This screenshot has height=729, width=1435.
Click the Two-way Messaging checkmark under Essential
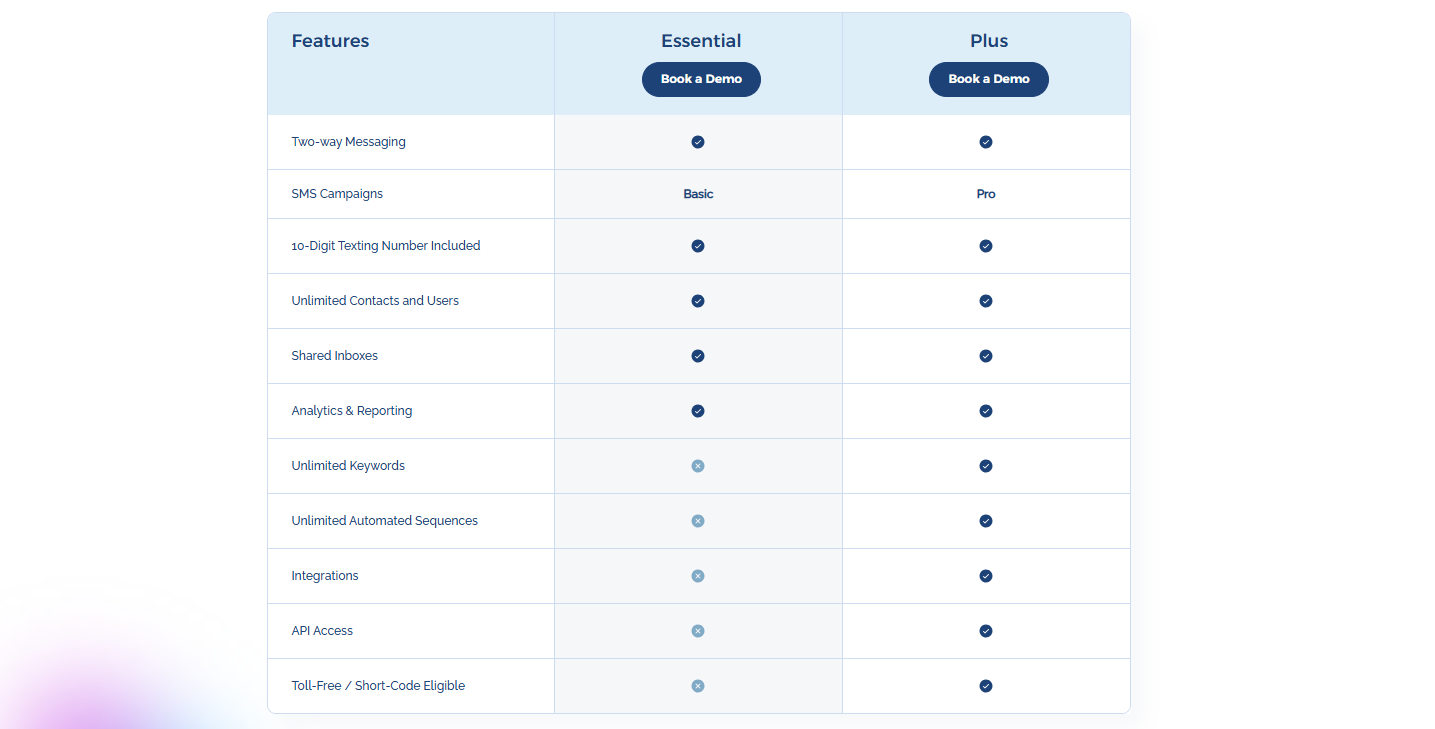(x=697, y=141)
